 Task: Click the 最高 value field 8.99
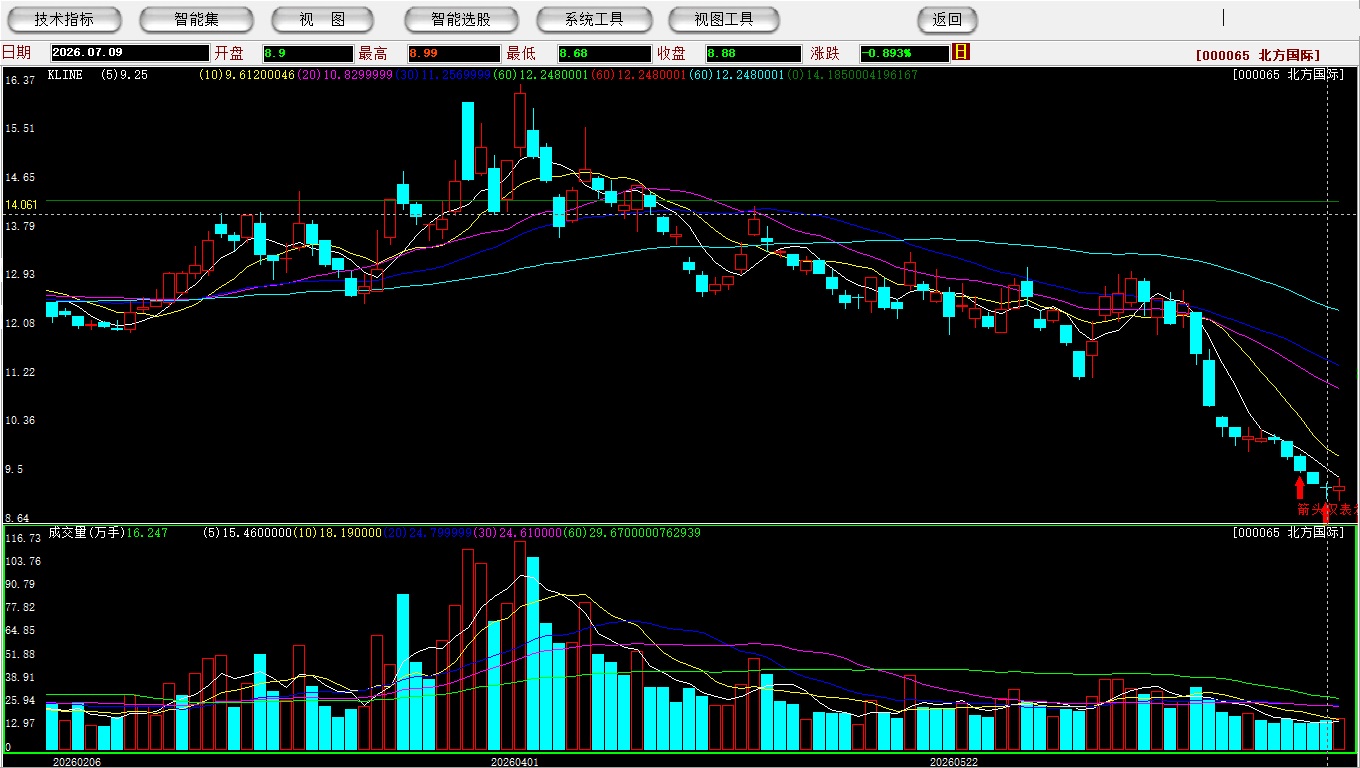point(453,53)
